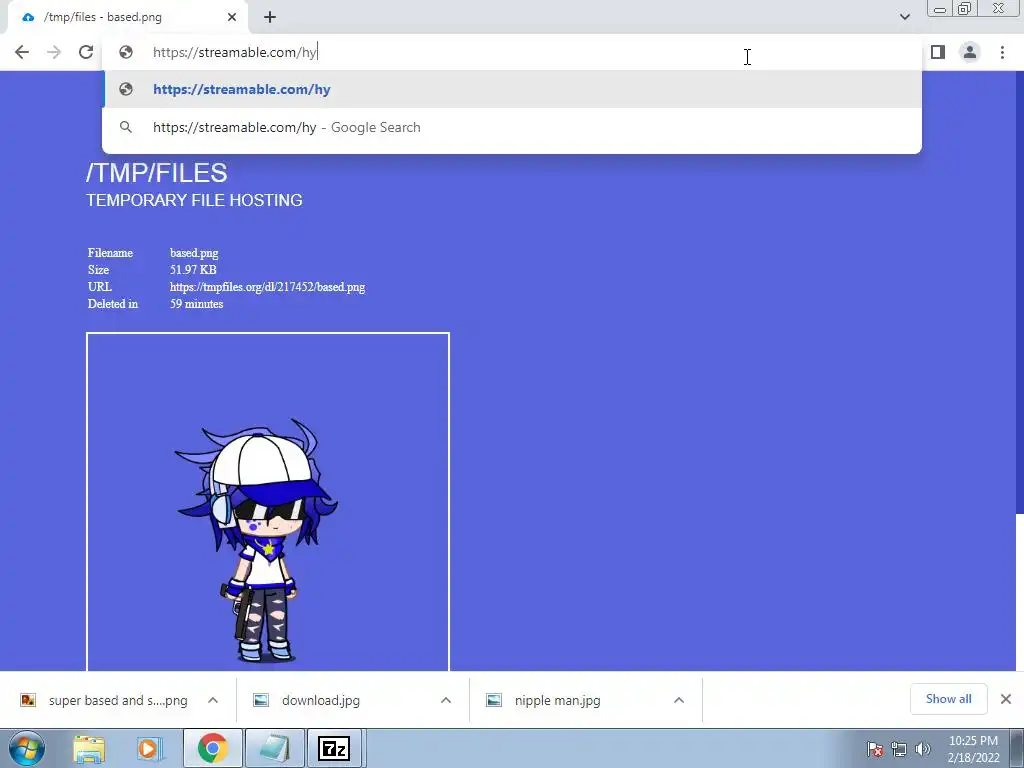Click file icon of super based png download
Image resolution: width=1024 pixels, height=768 pixels.
(x=28, y=700)
